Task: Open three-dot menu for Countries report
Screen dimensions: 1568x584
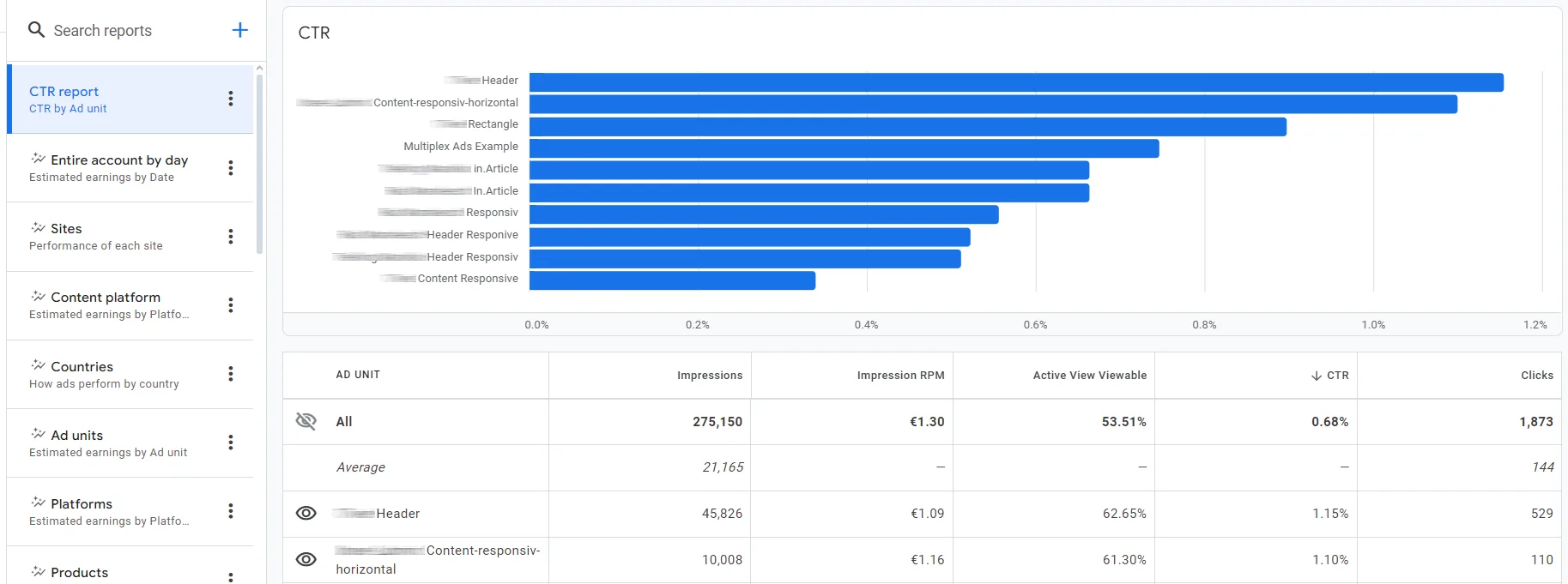Action: 230,374
